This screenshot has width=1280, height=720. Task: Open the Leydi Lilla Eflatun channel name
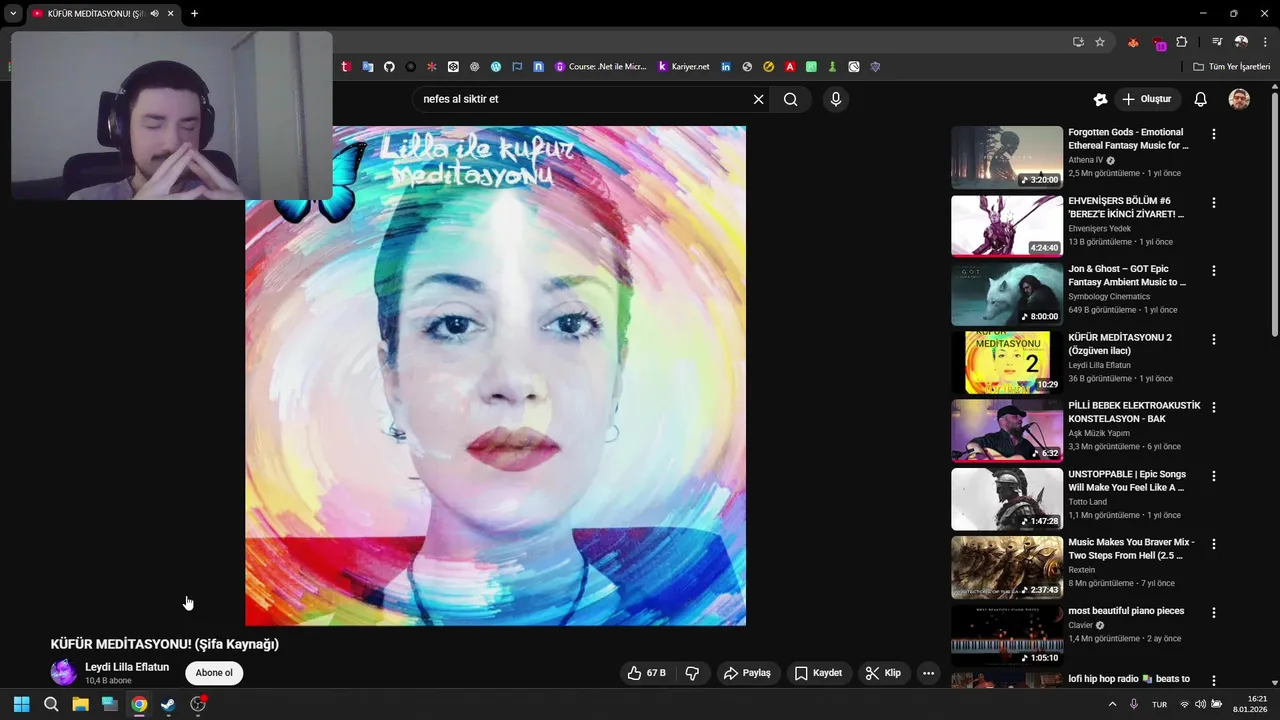127,667
